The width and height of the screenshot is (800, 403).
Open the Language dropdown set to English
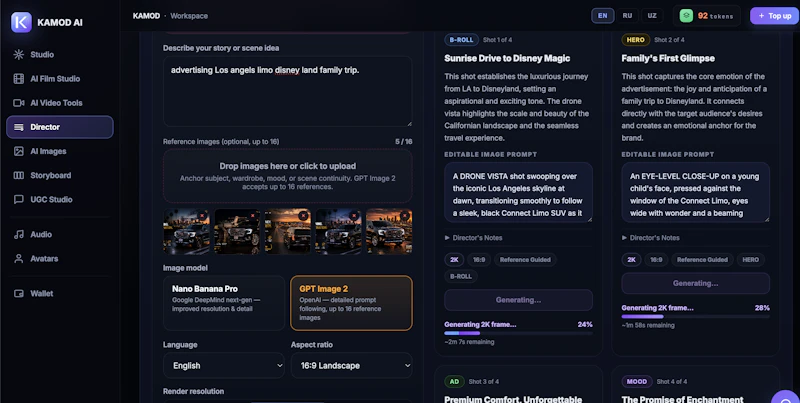coord(224,365)
